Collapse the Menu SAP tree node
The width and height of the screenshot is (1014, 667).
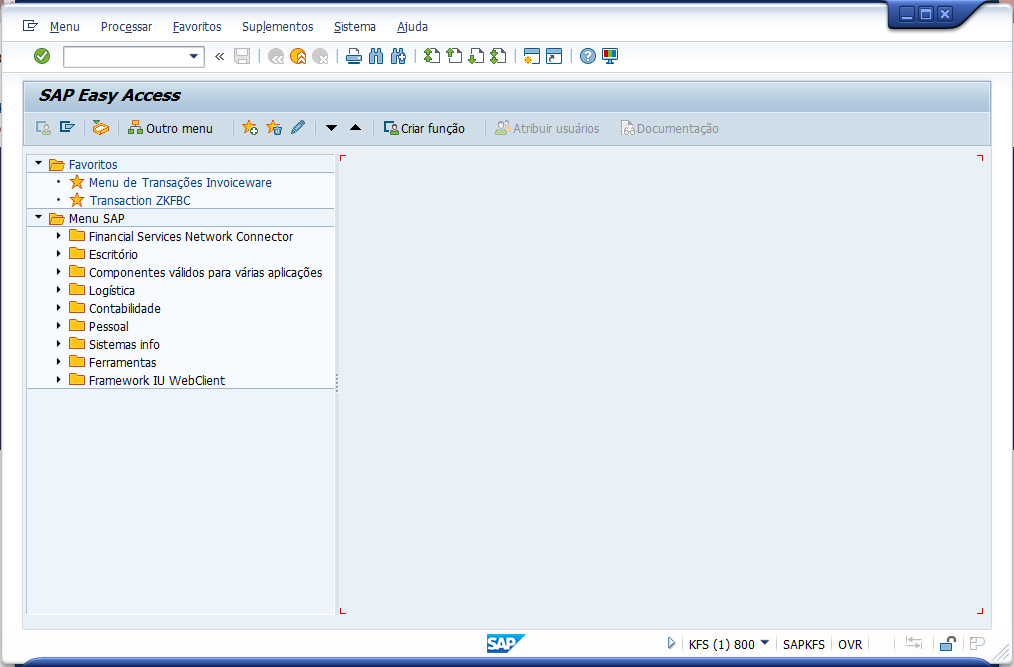(39, 218)
